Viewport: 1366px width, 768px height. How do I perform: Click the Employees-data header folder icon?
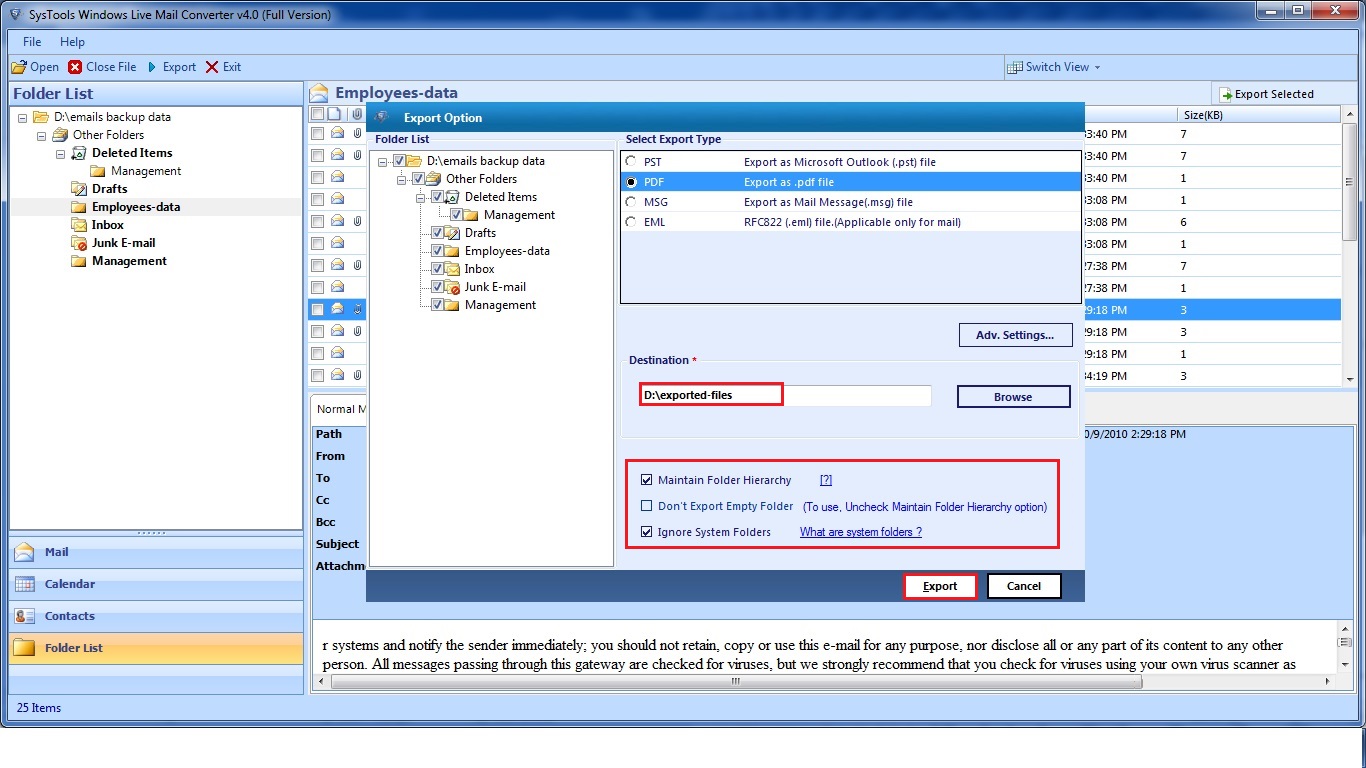pos(319,93)
